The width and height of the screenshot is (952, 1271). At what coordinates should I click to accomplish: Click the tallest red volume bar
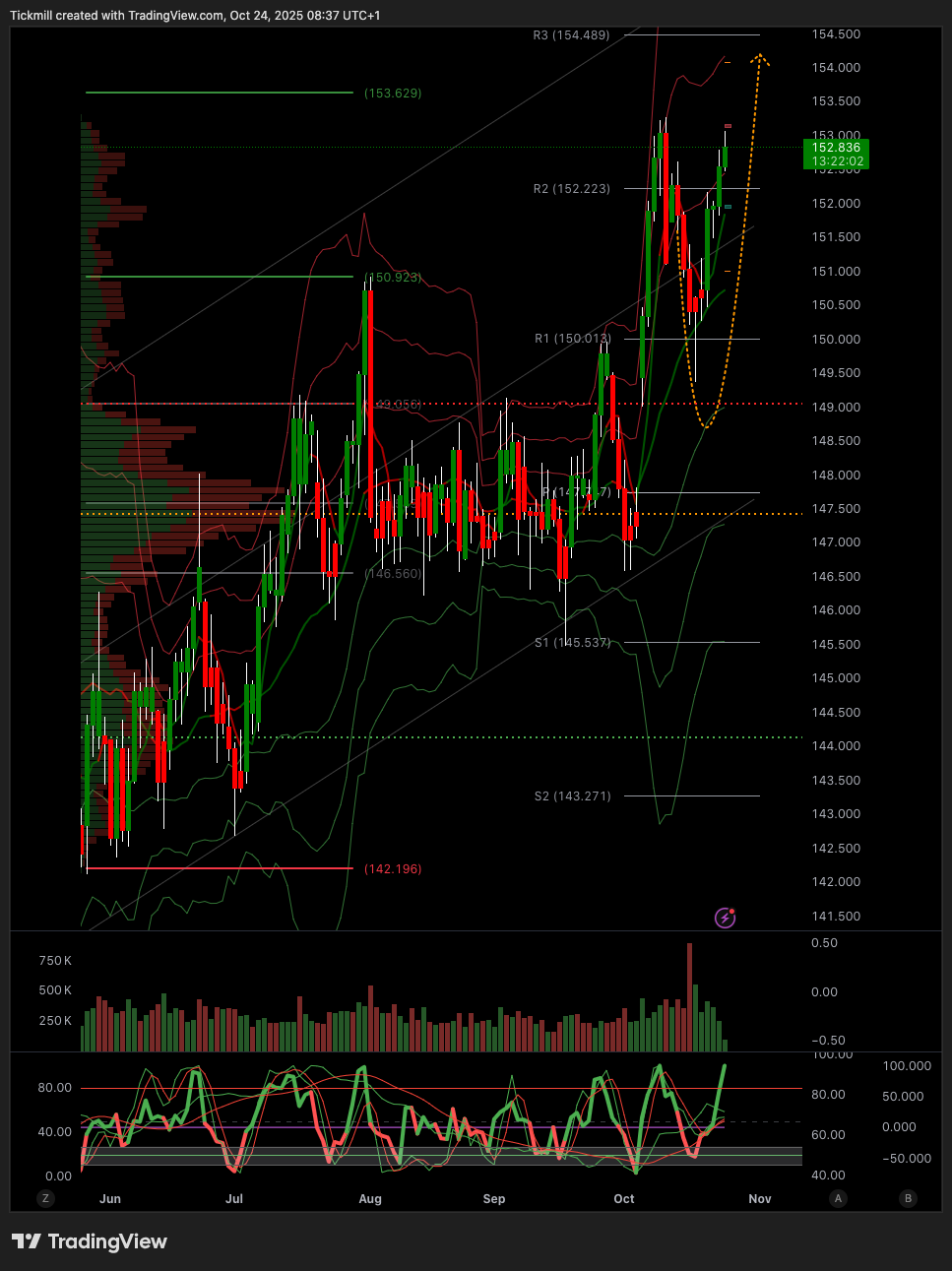pos(689,996)
